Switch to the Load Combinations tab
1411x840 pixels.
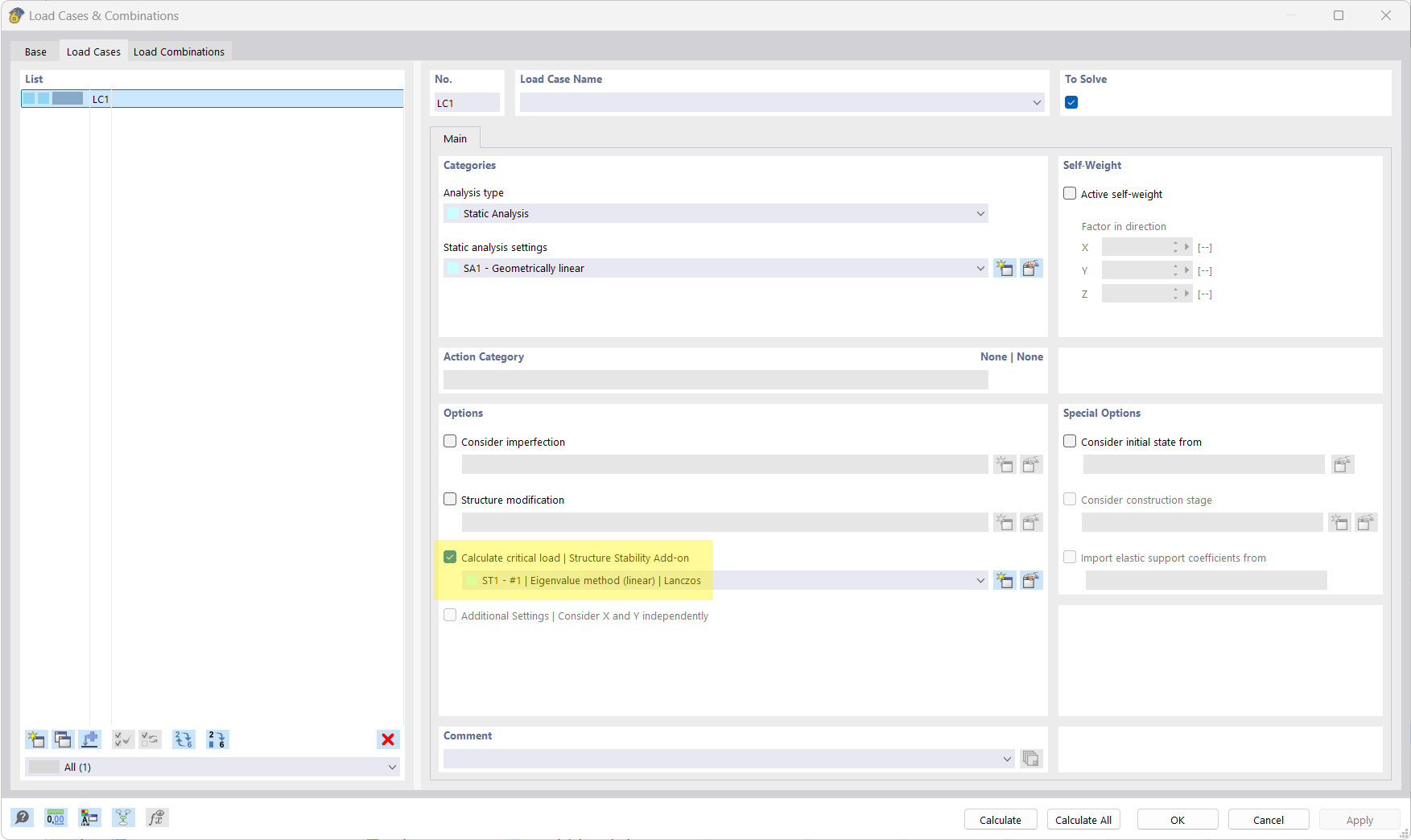coord(179,51)
